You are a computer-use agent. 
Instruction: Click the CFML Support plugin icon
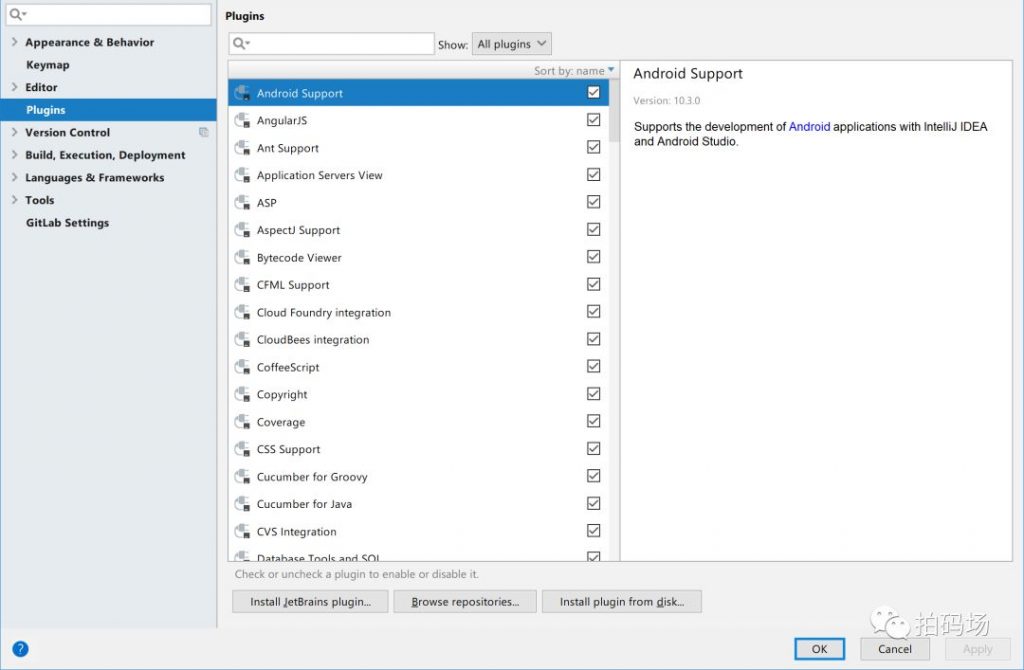(242, 285)
